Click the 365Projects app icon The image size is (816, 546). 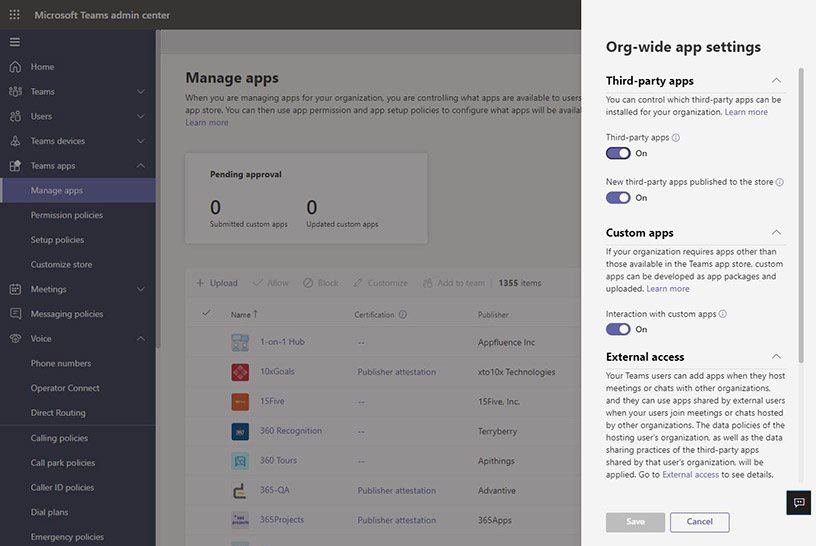point(240,520)
